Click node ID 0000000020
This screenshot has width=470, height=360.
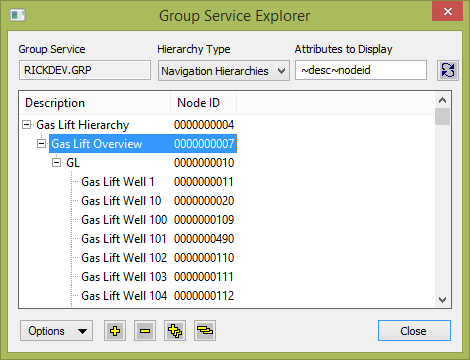click(204, 201)
